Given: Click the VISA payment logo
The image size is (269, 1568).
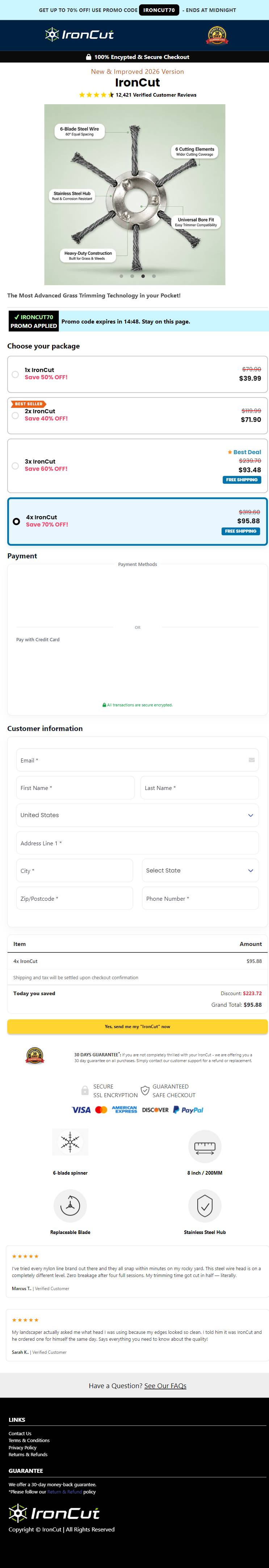Looking at the screenshot, I should [x=81, y=1110].
